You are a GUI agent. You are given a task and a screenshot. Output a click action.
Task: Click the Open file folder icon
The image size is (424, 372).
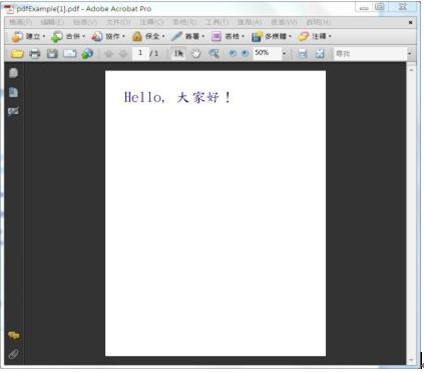tap(17, 53)
